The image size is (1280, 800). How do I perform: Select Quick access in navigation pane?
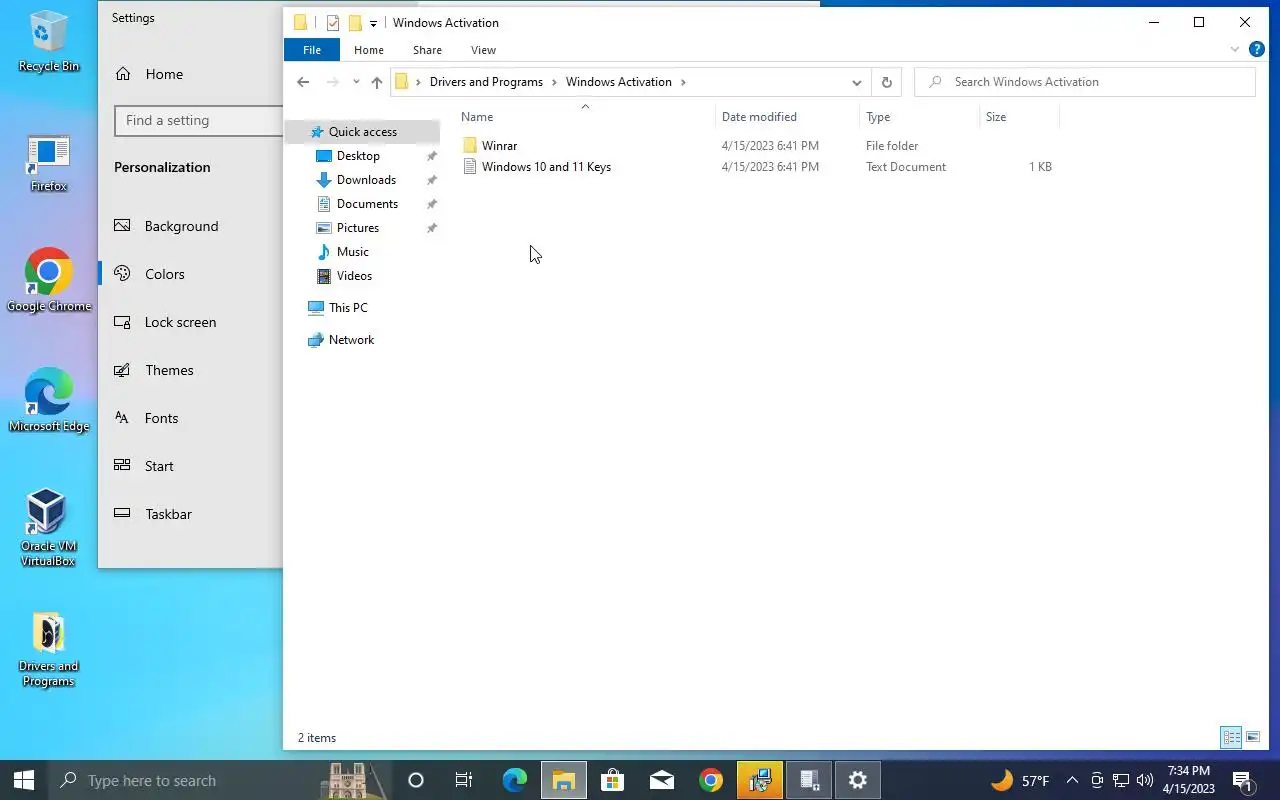[362, 132]
